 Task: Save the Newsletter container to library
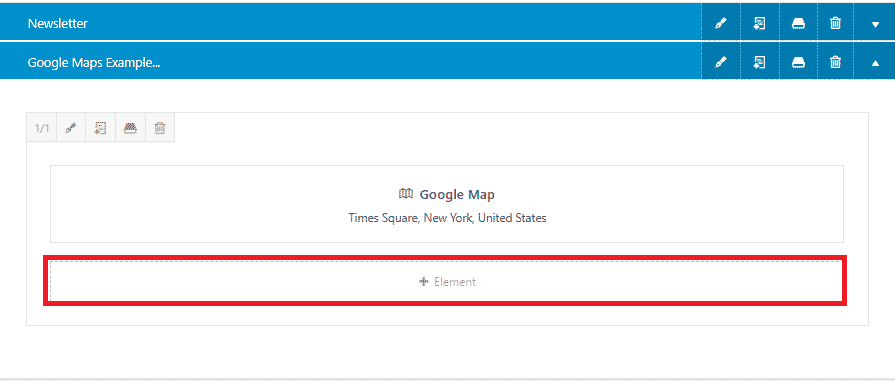click(x=798, y=23)
